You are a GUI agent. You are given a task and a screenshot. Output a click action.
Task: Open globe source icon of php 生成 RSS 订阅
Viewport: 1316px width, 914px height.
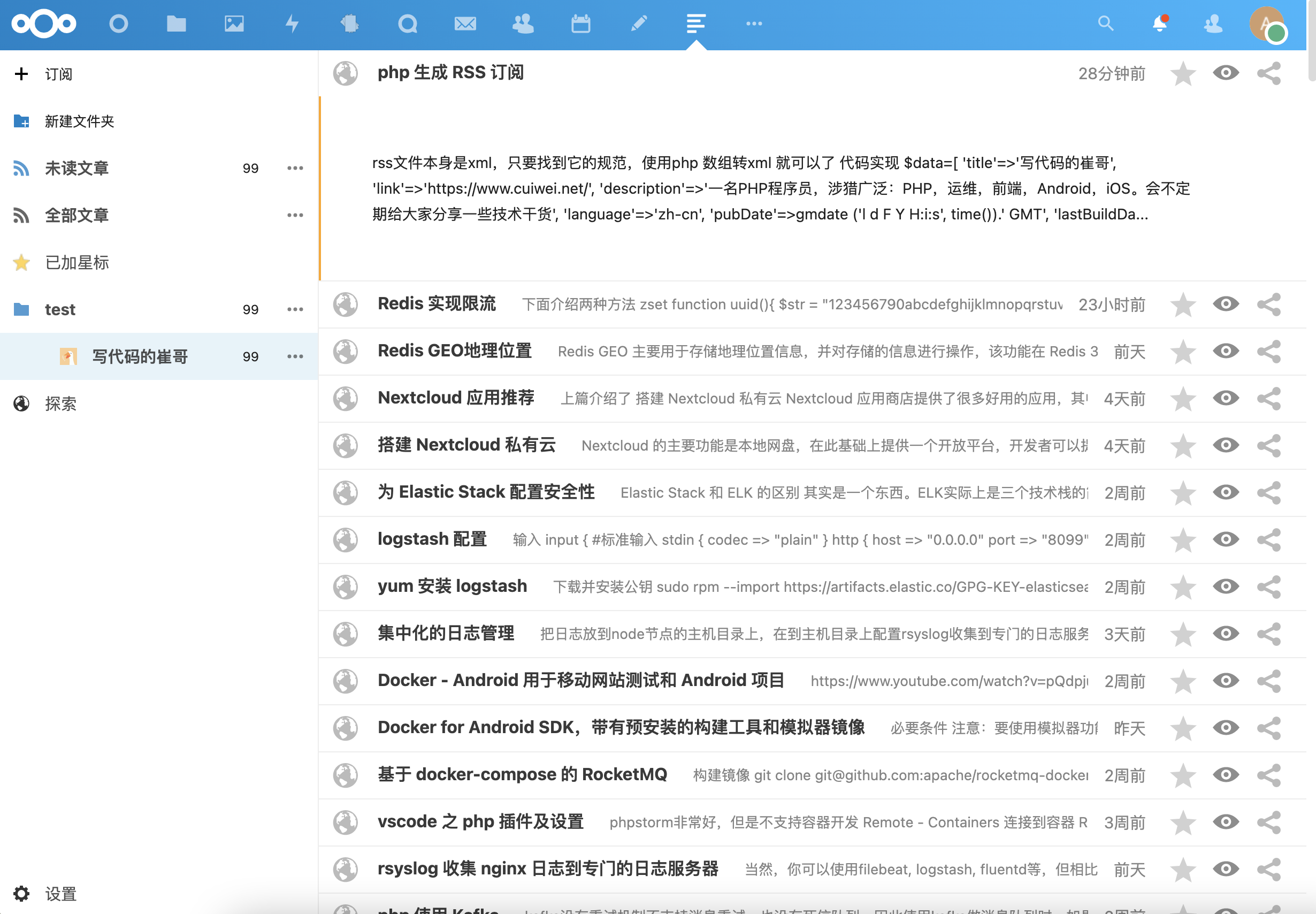tap(346, 73)
